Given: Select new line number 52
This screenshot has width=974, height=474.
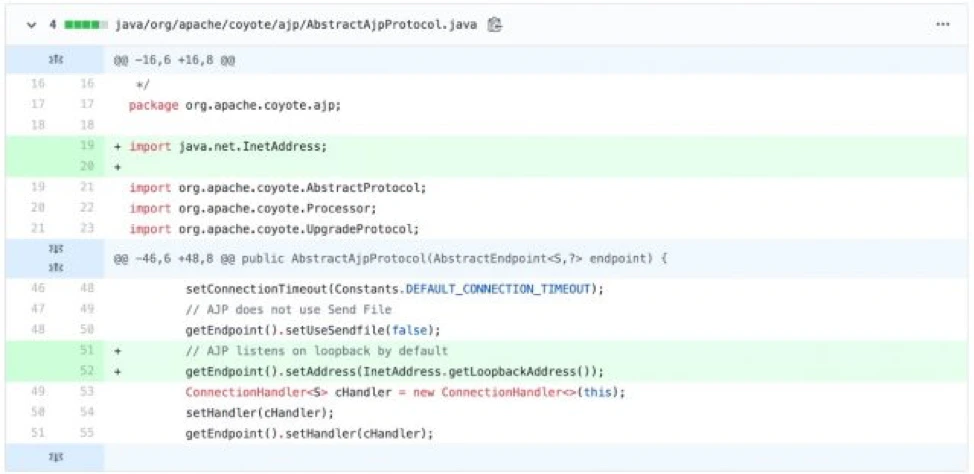Looking at the screenshot, I should (x=86, y=371).
